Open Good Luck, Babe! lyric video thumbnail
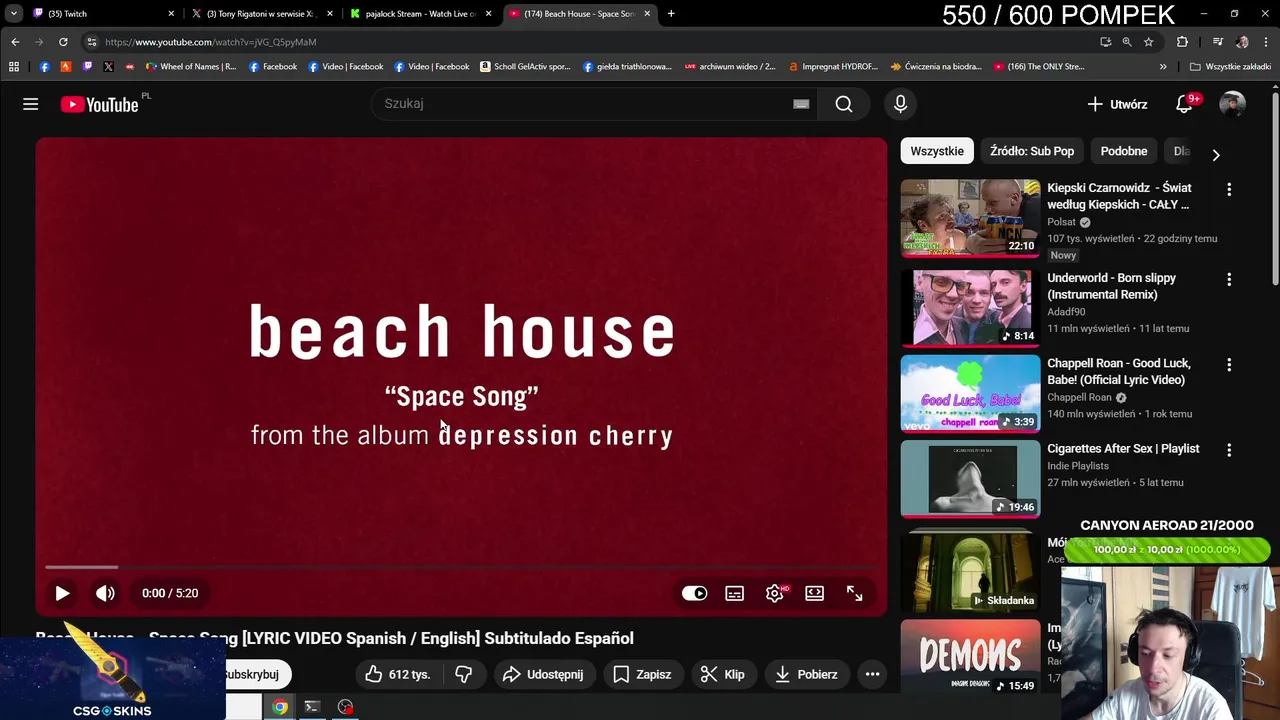 pyautogui.click(x=970, y=394)
